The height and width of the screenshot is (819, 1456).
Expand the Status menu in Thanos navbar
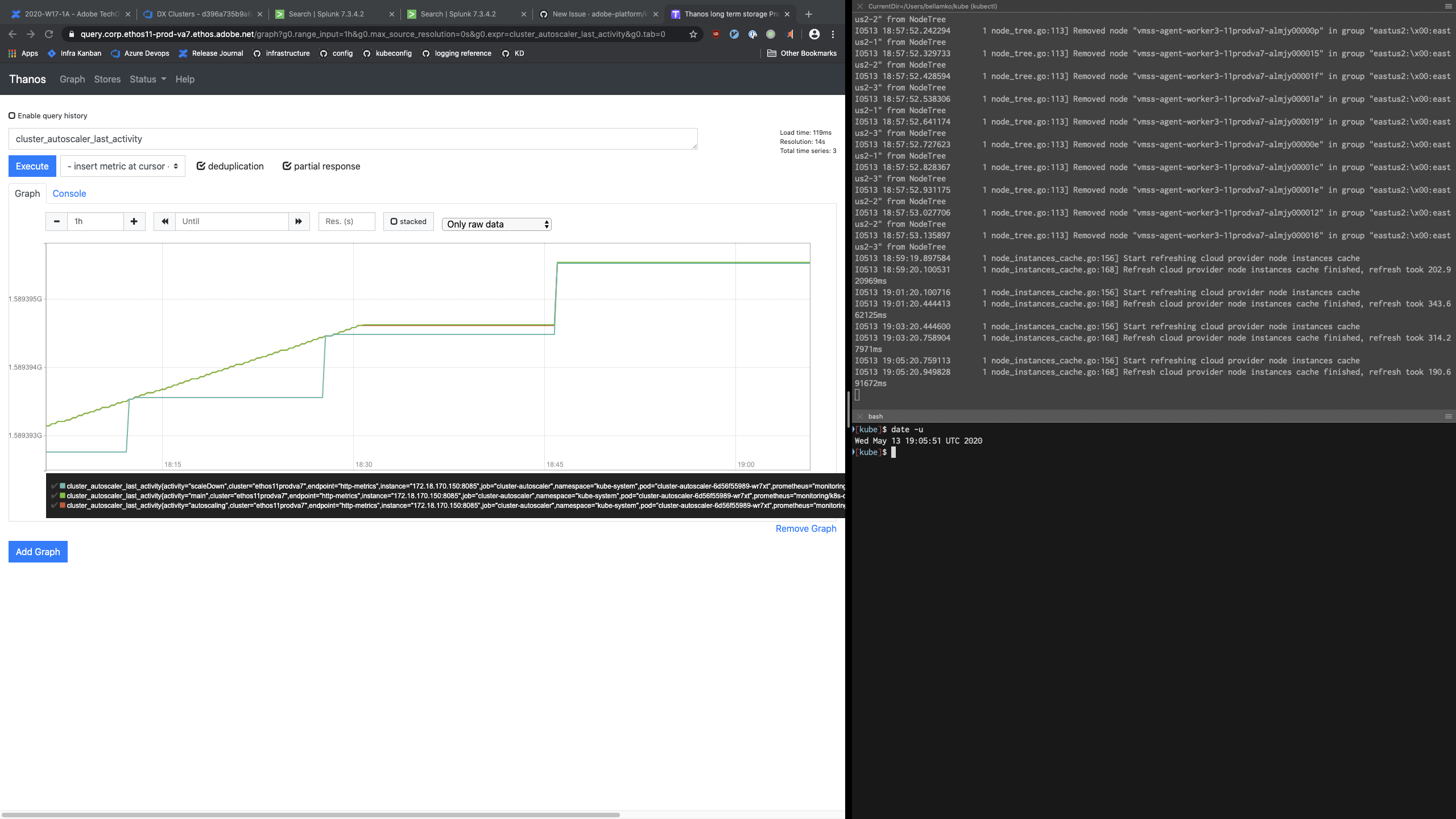[147, 79]
